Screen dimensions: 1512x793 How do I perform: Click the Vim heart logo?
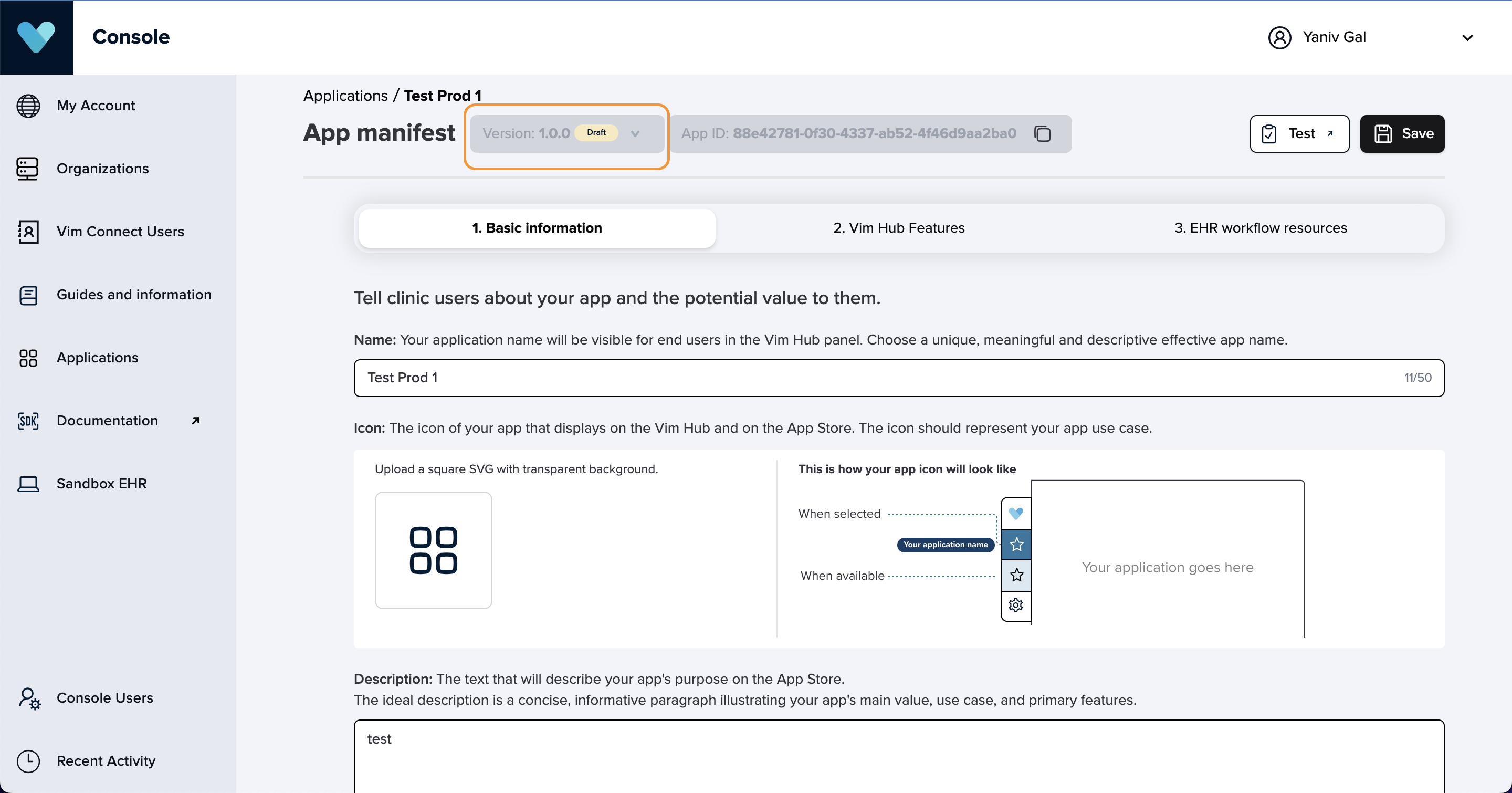[36, 36]
